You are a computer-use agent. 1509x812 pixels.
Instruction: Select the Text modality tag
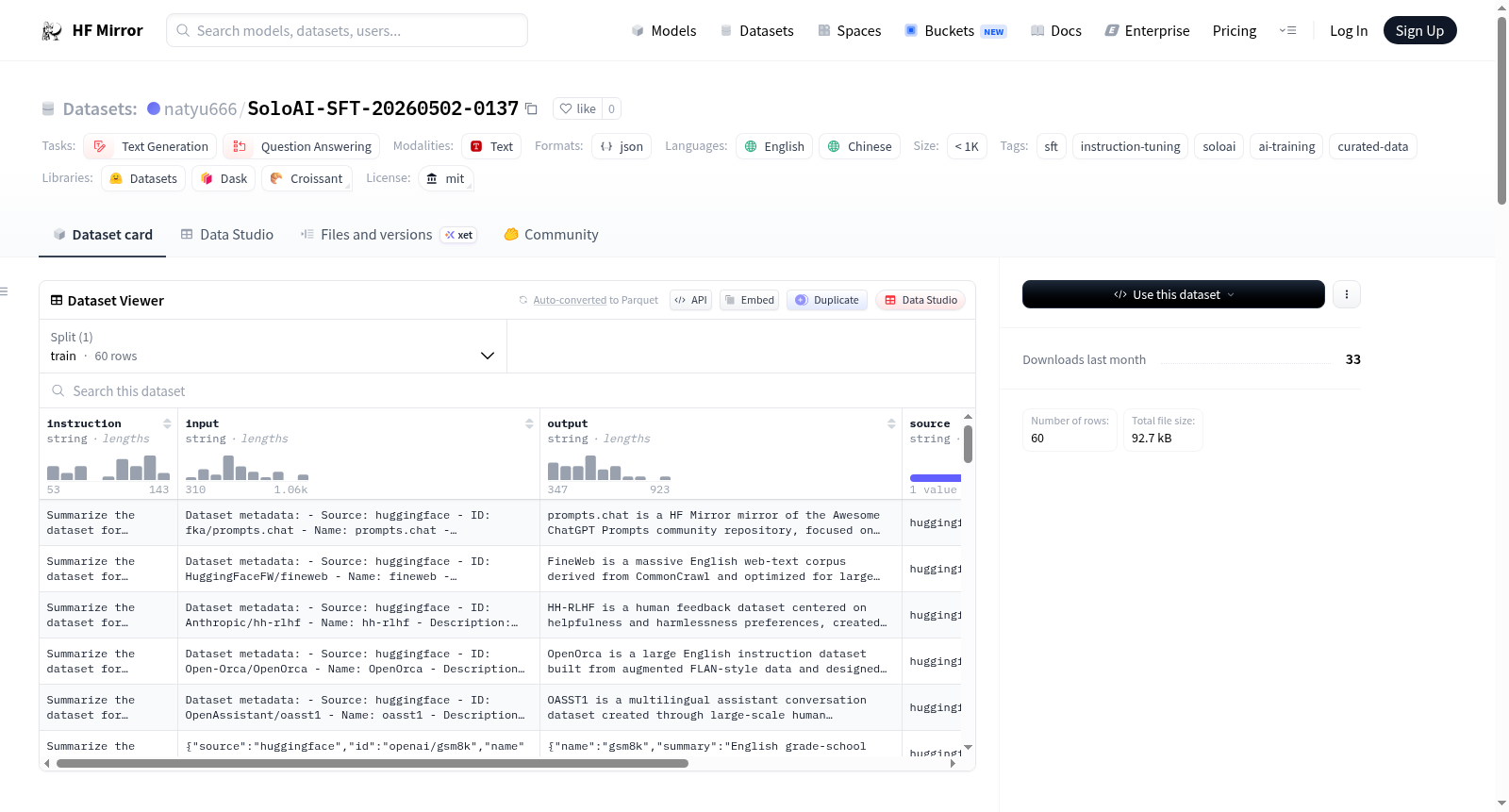pos(491,146)
